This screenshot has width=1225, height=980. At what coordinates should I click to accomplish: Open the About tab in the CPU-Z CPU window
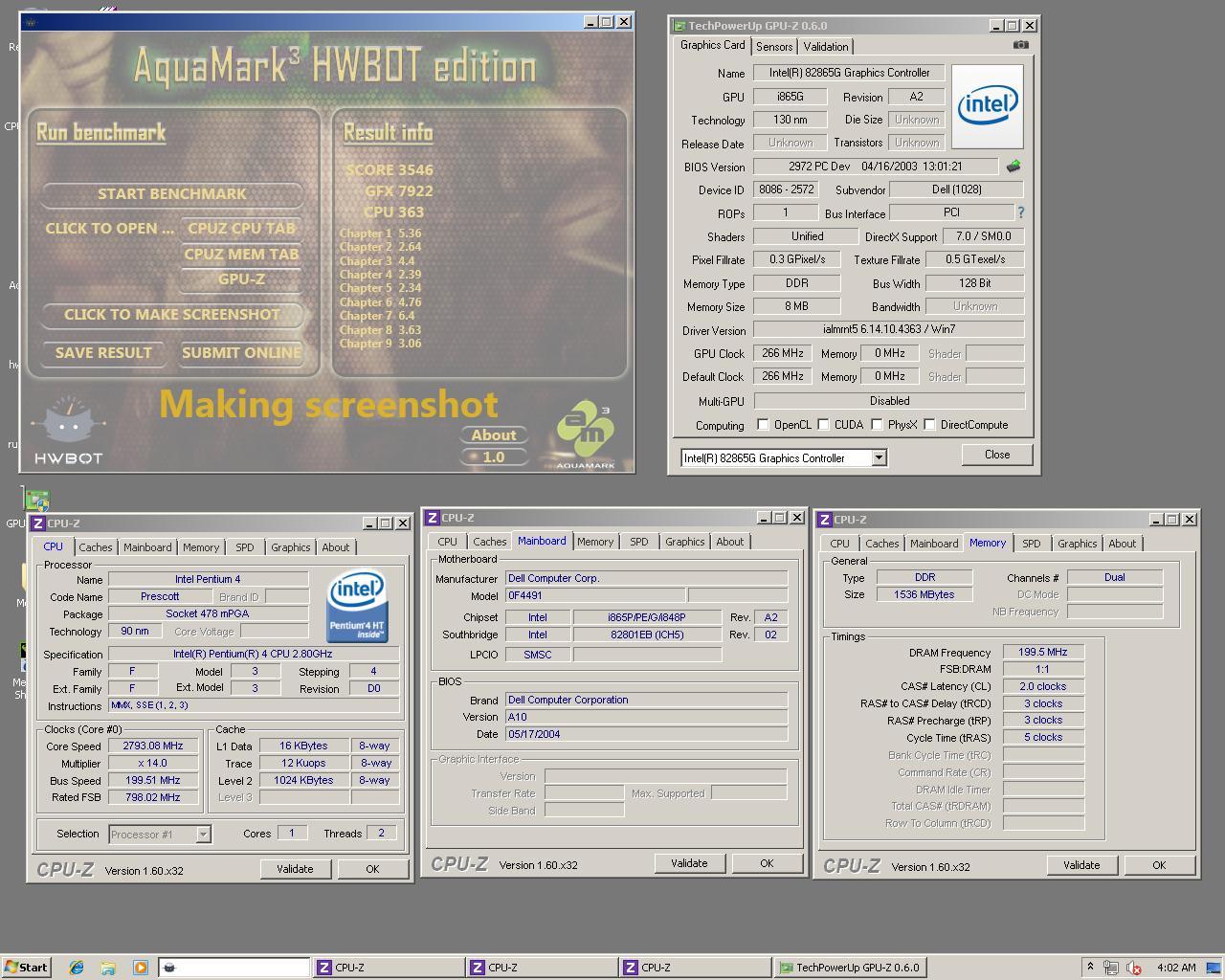336,547
